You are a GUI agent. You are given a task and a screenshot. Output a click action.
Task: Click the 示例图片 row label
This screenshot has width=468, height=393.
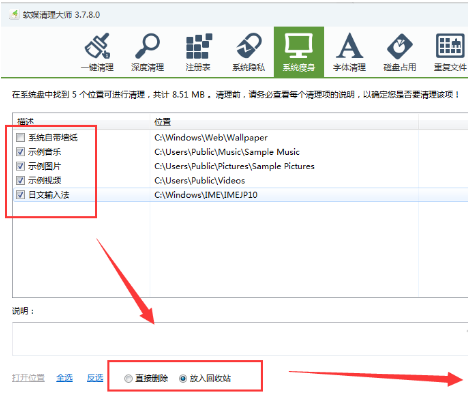point(44,166)
